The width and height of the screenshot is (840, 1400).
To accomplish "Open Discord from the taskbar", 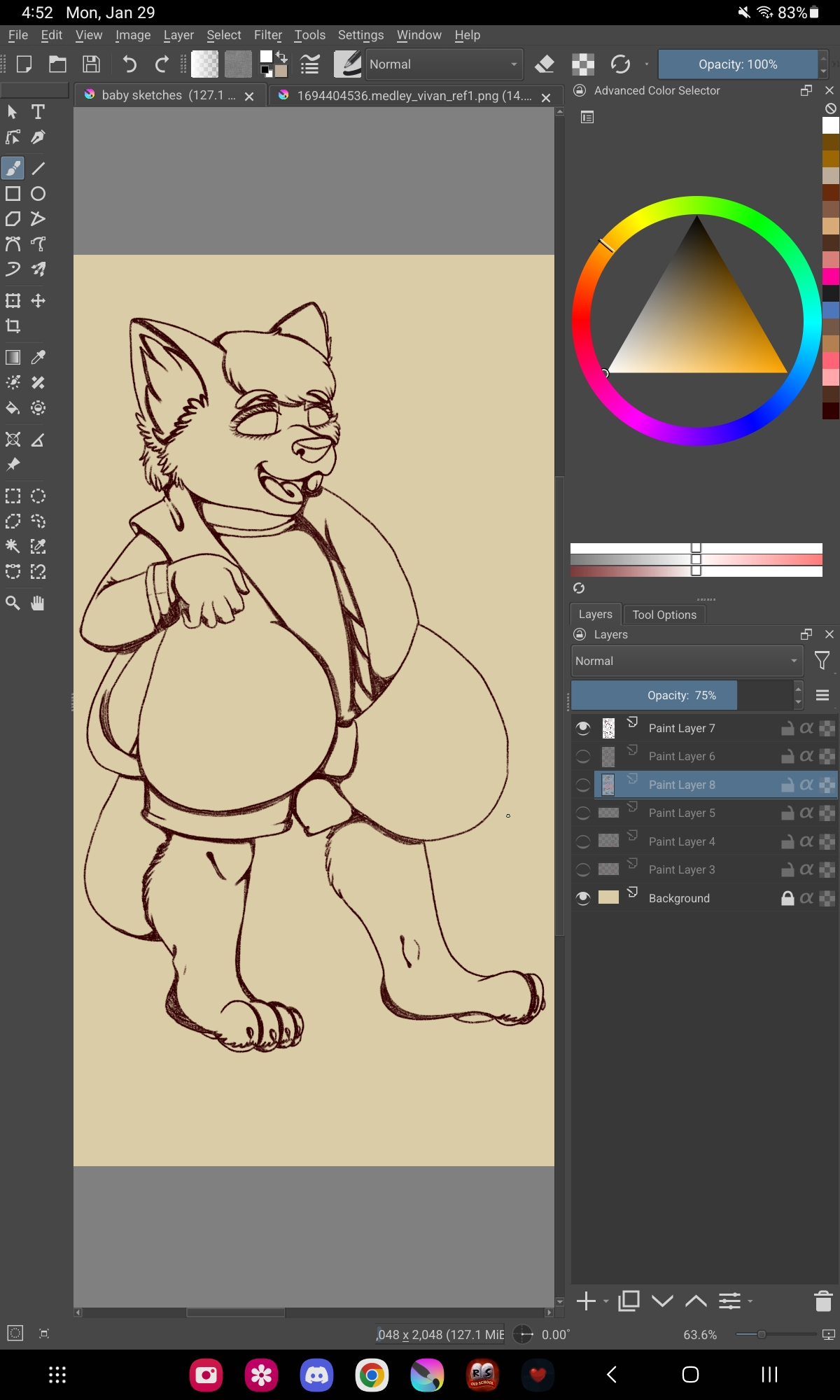I will tap(316, 1375).
